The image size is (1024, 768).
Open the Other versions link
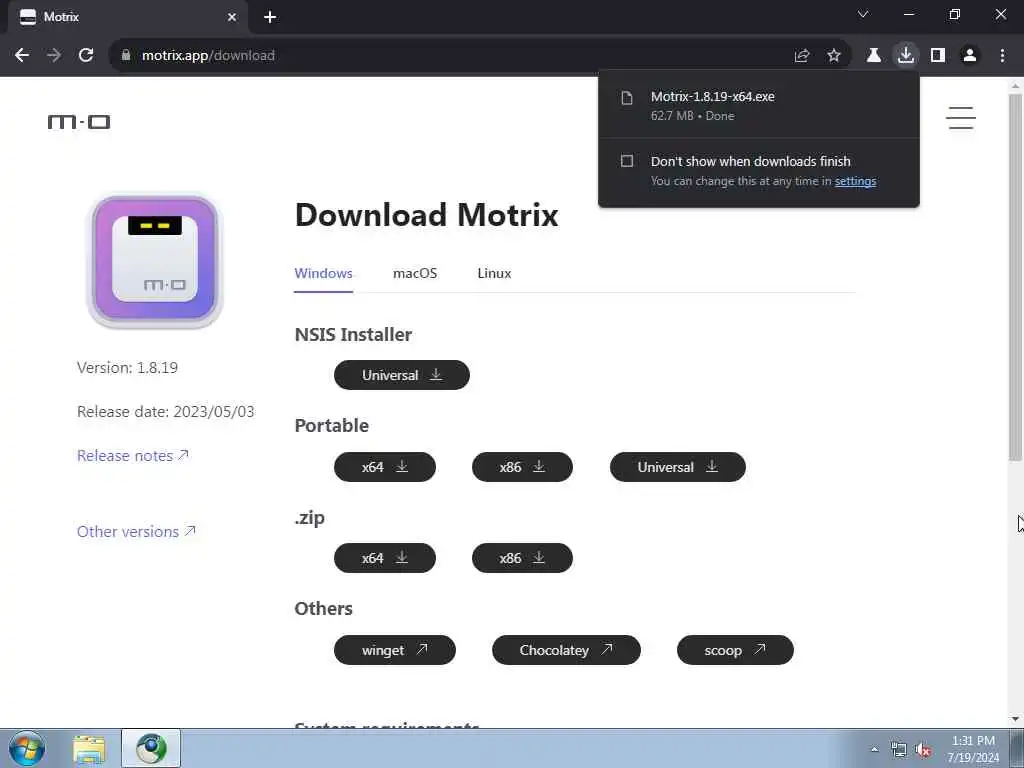coord(136,532)
